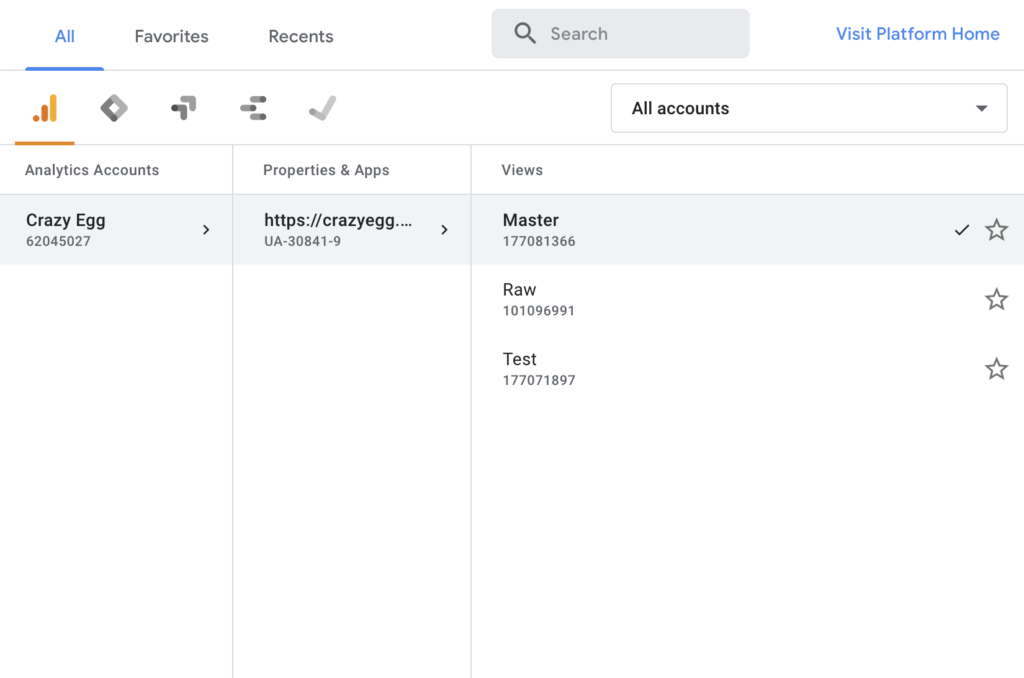
Task: Favorite the Master view with star
Action: pos(996,230)
